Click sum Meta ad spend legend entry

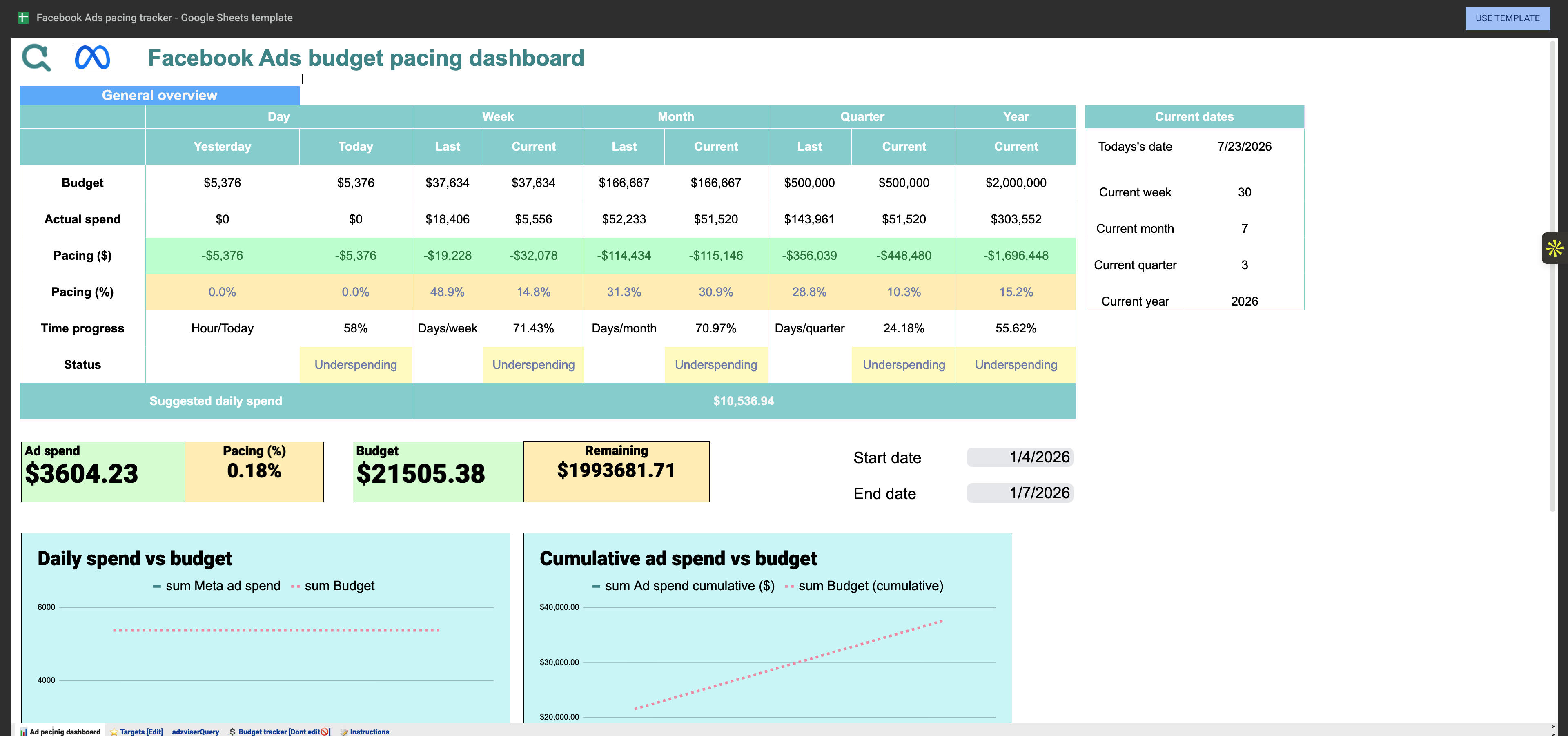216,586
